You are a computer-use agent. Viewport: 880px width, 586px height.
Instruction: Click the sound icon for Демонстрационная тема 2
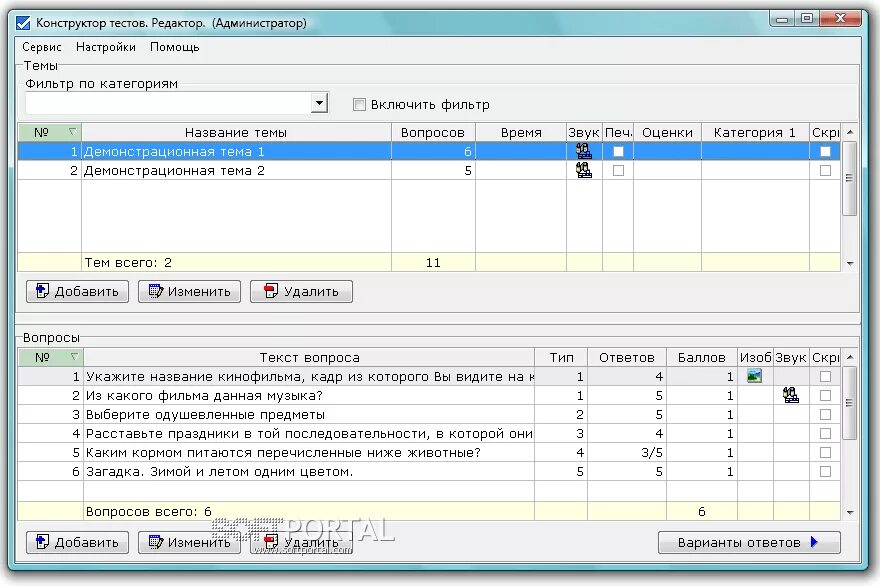pos(584,170)
